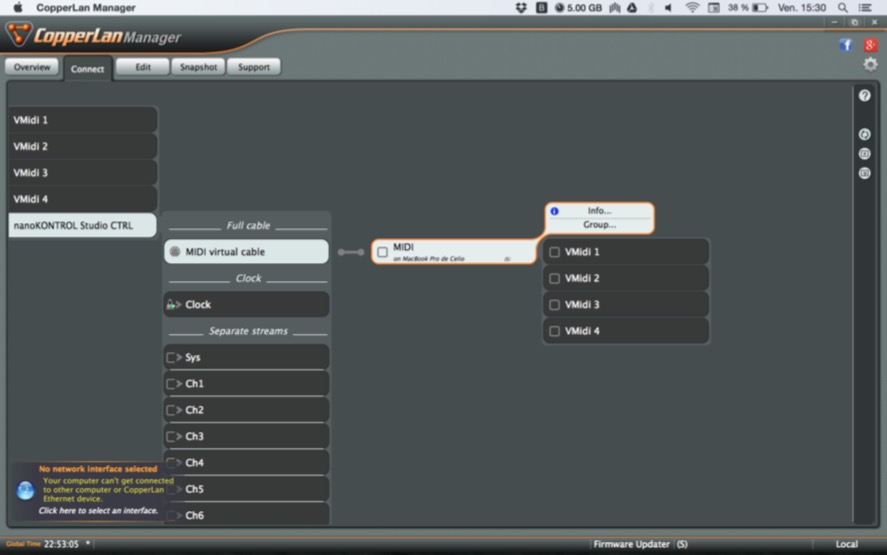Open the Google Plus icon
The width and height of the screenshot is (887, 555).
coord(870,45)
